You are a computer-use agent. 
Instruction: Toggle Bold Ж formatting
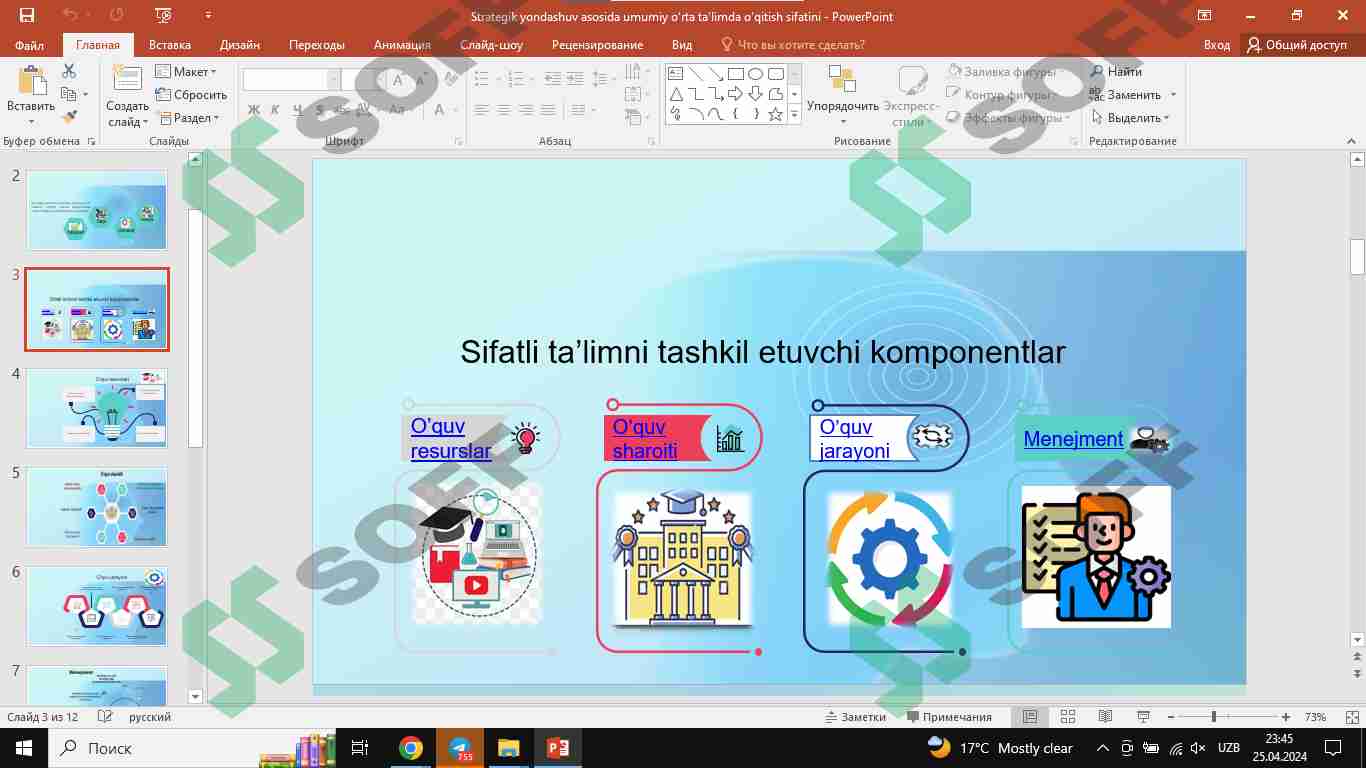[254, 110]
